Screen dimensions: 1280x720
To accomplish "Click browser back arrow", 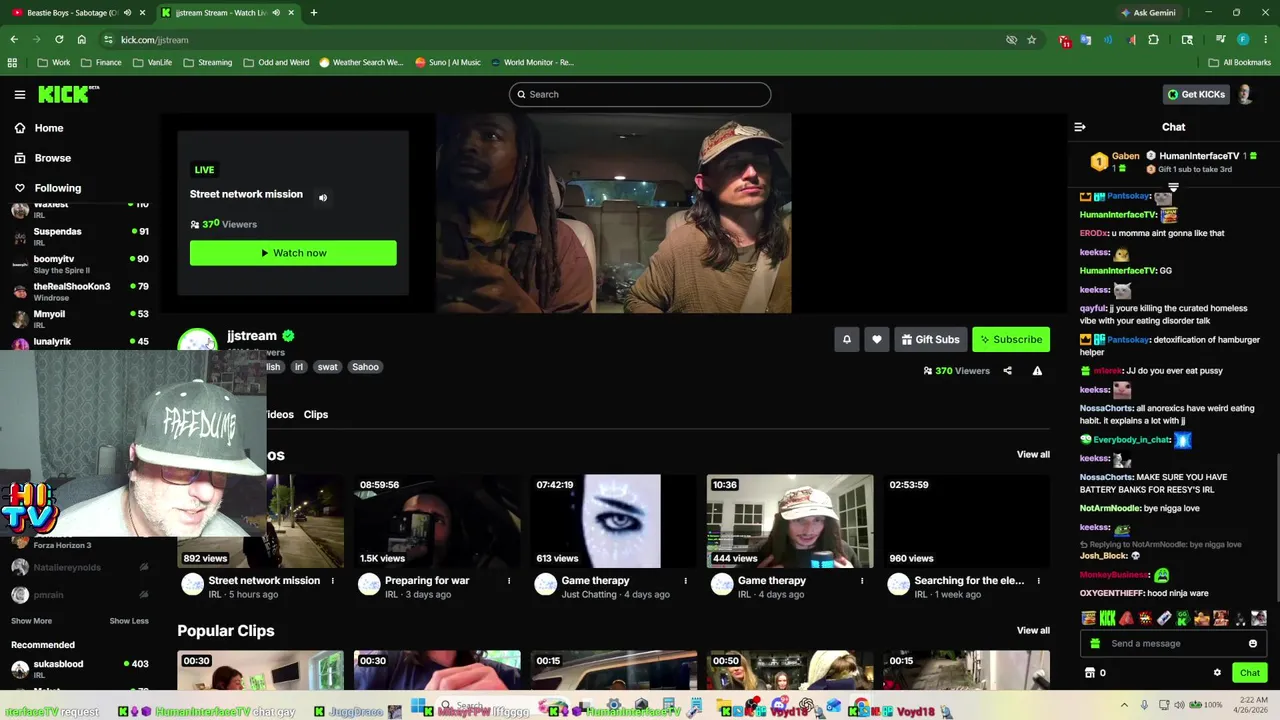I will click(14, 40).
